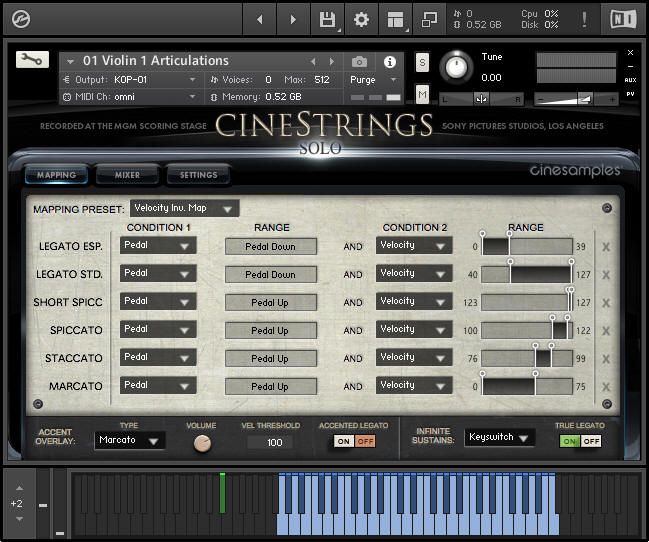
Task: Open instrument edit mode with wrench icon
Action: click(32, 60)
